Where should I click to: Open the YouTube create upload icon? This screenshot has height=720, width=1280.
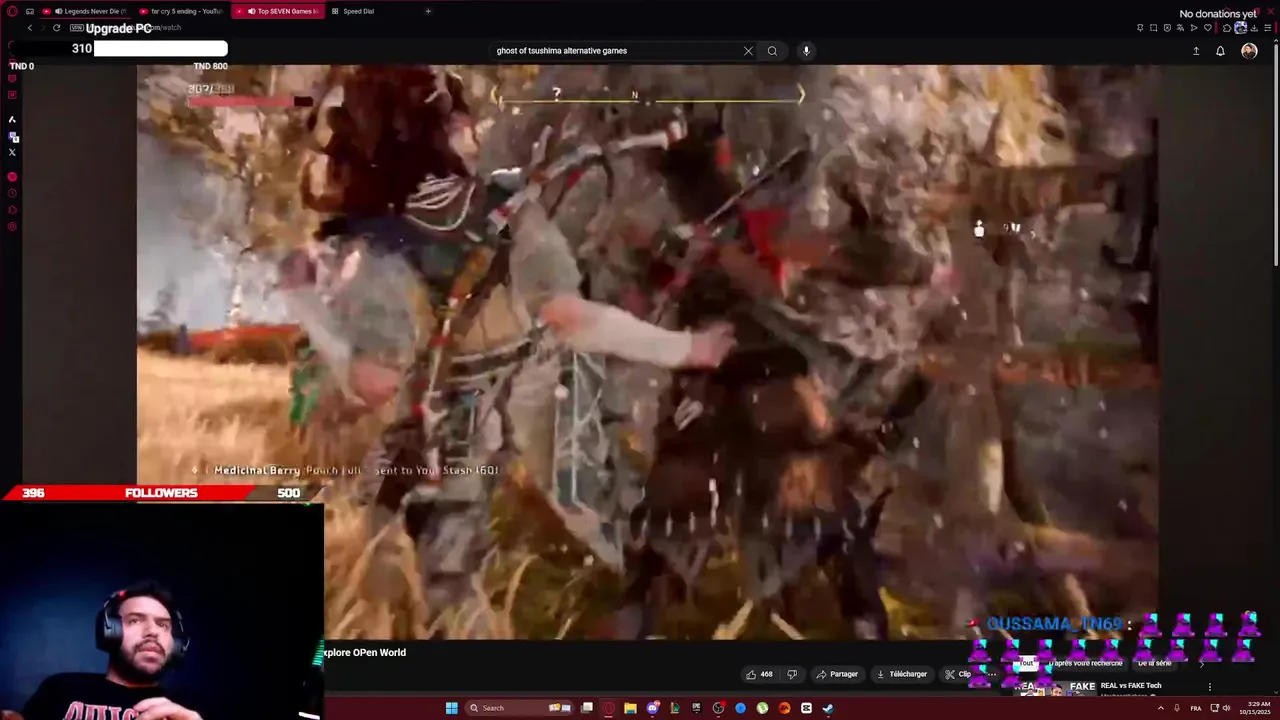click(1196, 51)
